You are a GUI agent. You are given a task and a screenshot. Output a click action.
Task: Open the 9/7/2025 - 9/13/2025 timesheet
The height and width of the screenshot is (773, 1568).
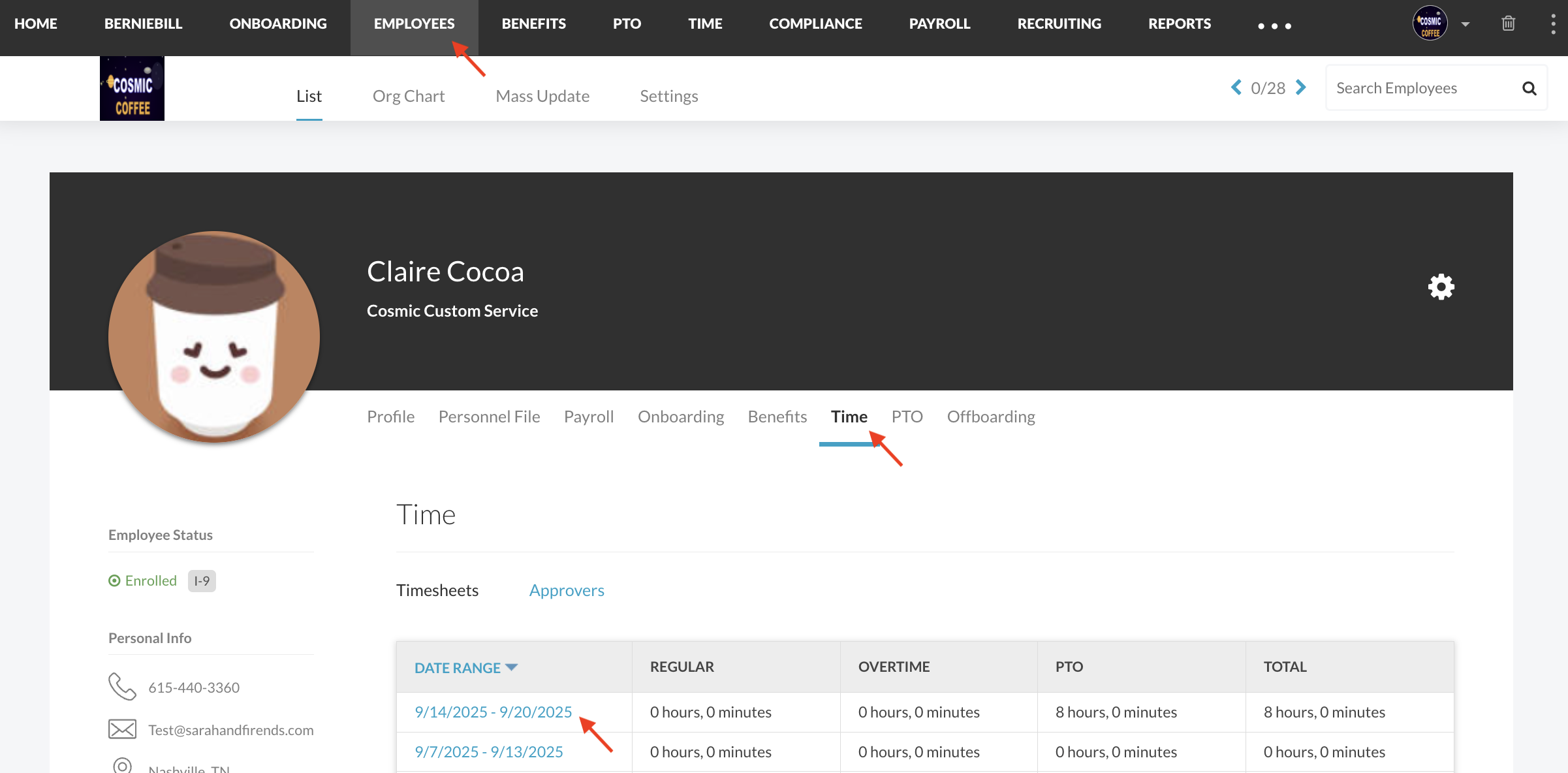click(488, 751)
